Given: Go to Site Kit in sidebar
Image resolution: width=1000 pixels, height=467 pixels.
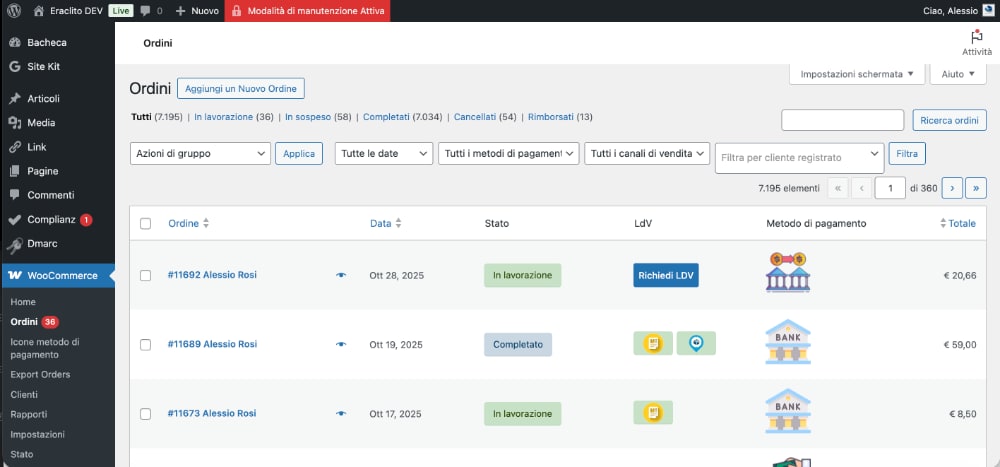Looking at the screenshot, I should 43,66.
